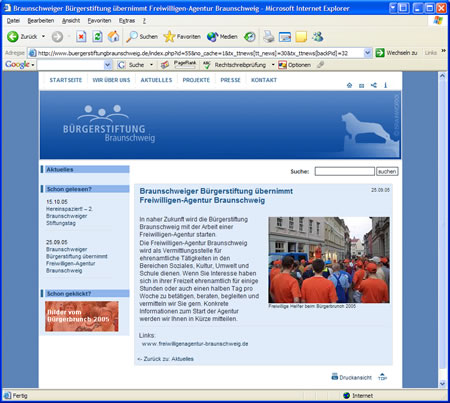The height and width of the screenshot is (403, 450).
Task: Open PRESSE navigation item
Action: [230, 80]
